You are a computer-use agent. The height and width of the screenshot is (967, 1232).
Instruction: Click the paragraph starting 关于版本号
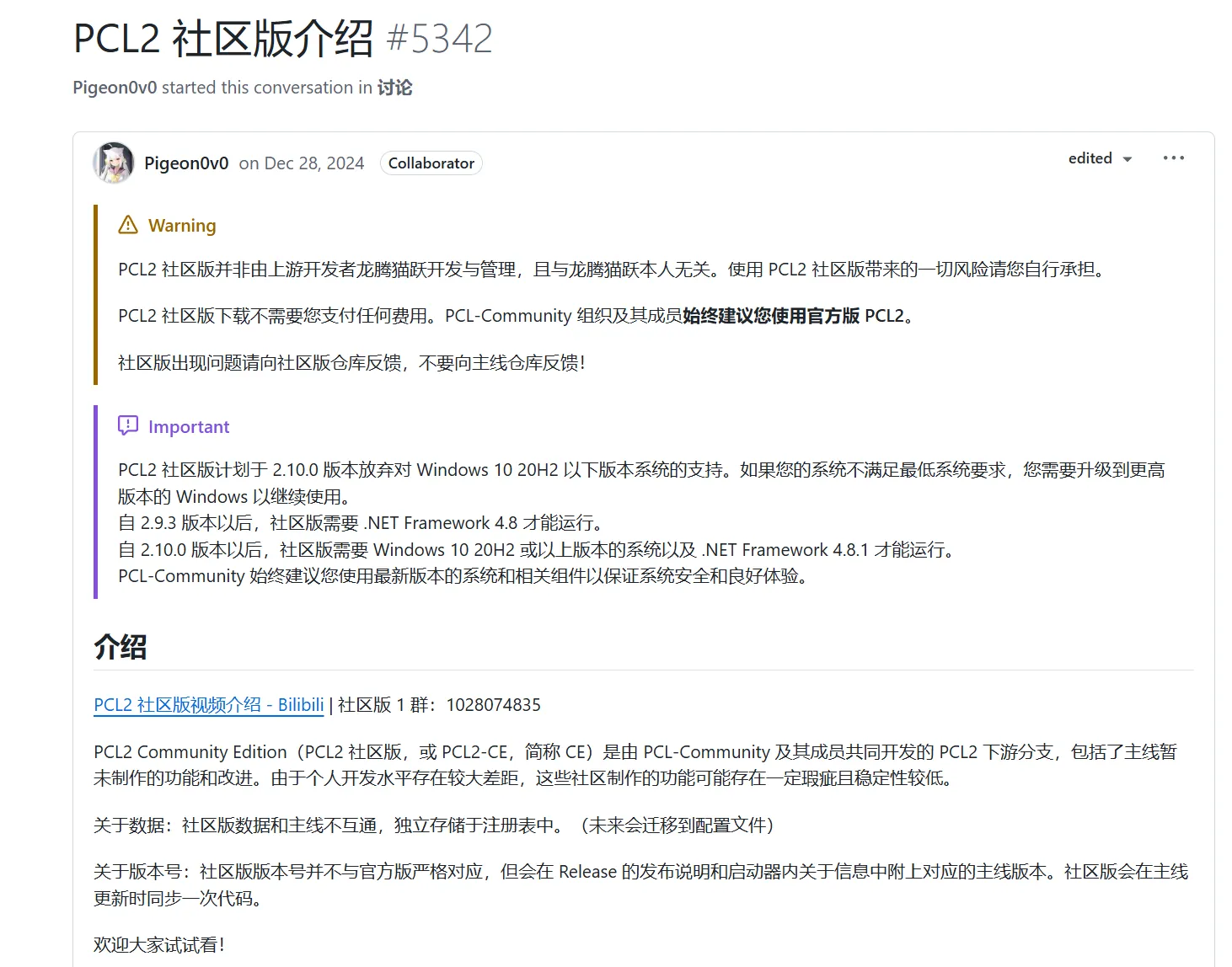641,884
